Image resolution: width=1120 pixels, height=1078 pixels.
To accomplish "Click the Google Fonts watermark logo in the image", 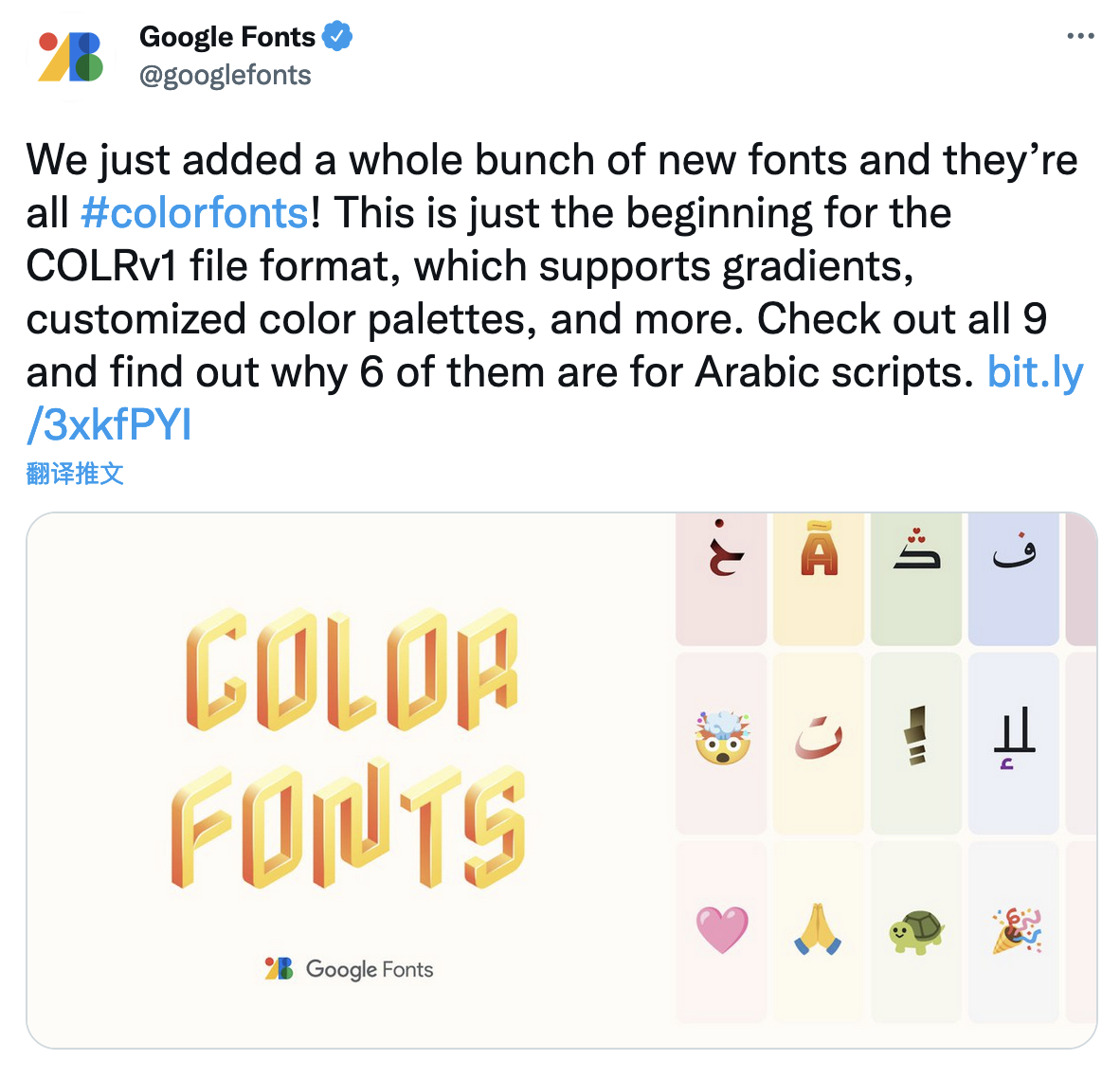I will (x=348, y=970).
